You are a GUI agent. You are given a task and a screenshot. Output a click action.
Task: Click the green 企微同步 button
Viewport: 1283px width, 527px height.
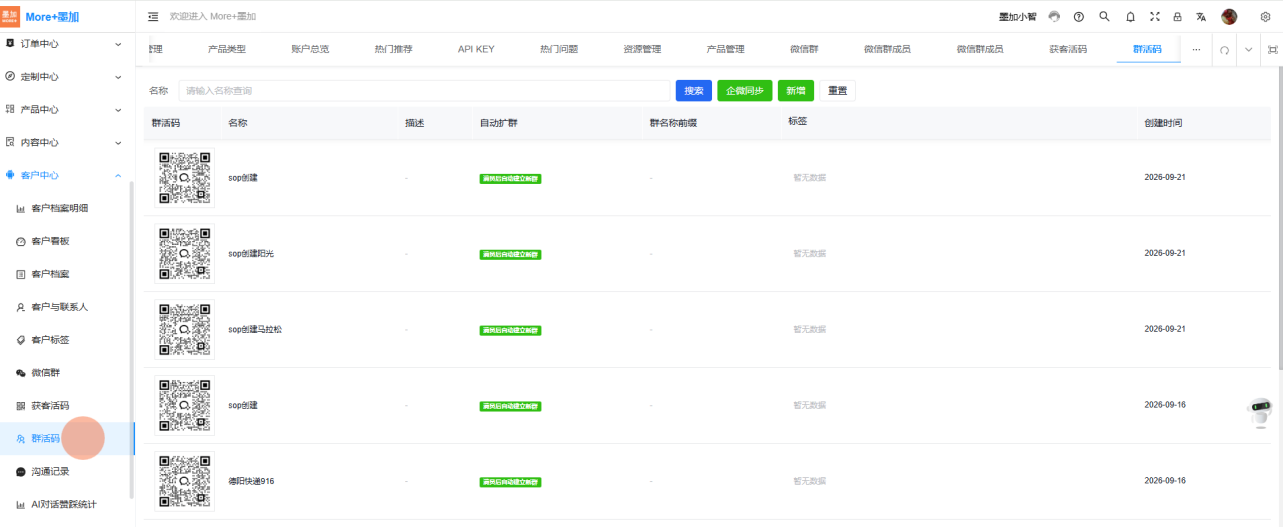point(745,91)
